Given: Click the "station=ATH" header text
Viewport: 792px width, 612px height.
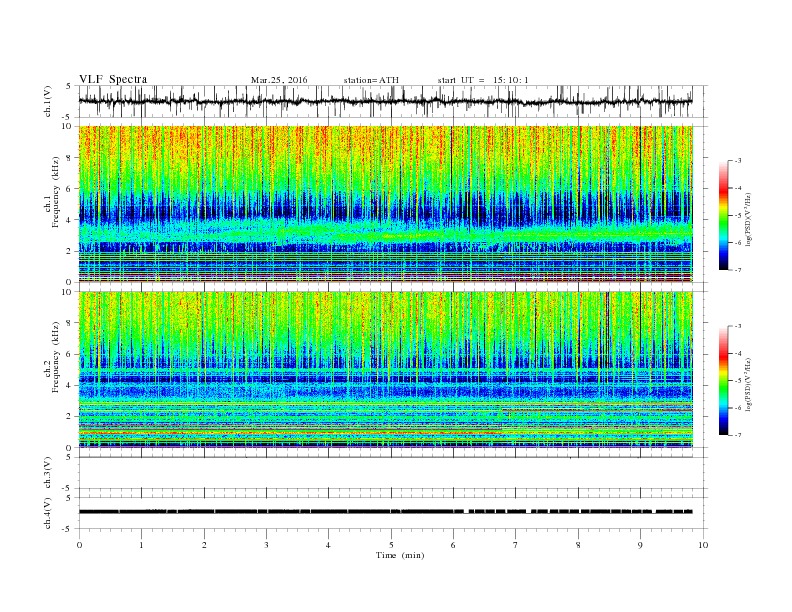Looking at the screenshot, I should point(371,80).
